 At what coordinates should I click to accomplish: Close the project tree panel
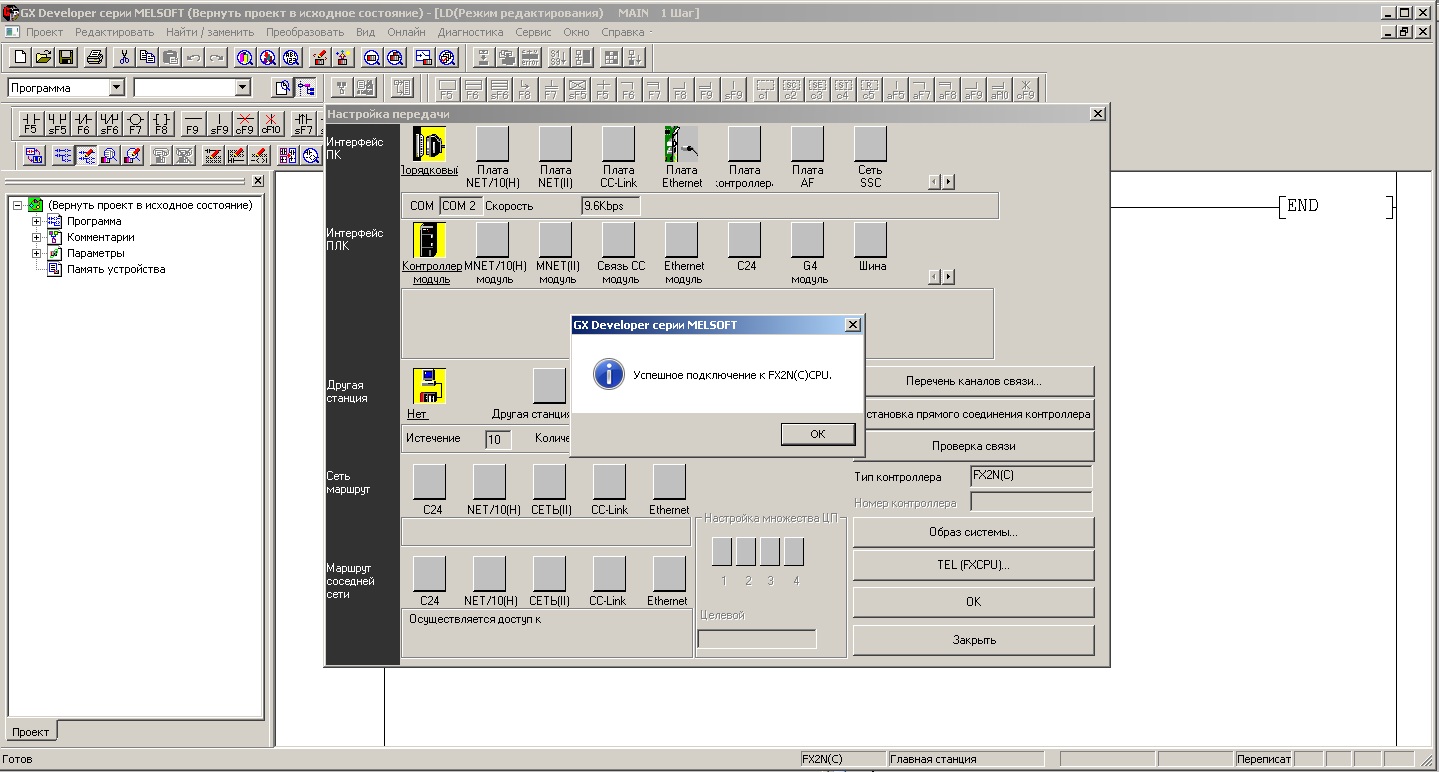[x=258, y=181]
